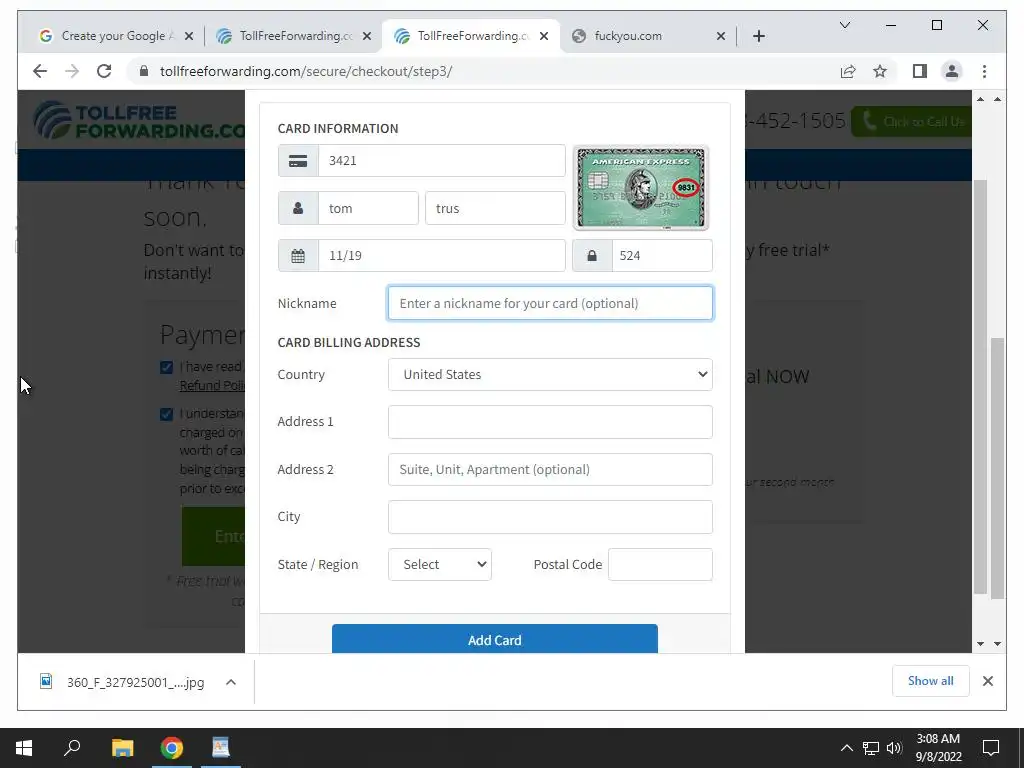Click the TollFree Forwarding logo
The height and width of the screenshot is (768, 1024).
click(140, 120)
